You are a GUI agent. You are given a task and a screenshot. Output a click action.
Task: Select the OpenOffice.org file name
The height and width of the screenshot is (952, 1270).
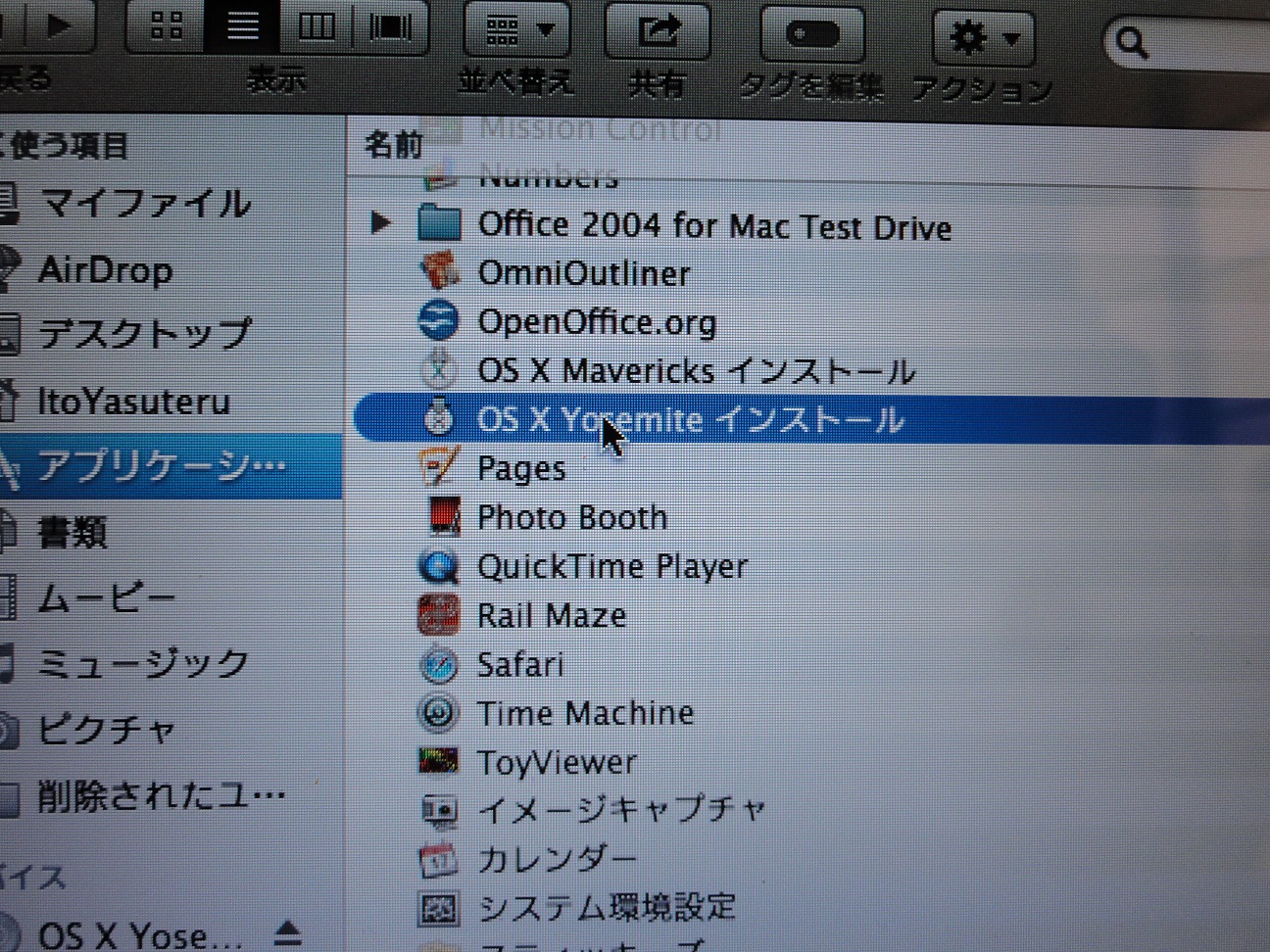(597, 322)
